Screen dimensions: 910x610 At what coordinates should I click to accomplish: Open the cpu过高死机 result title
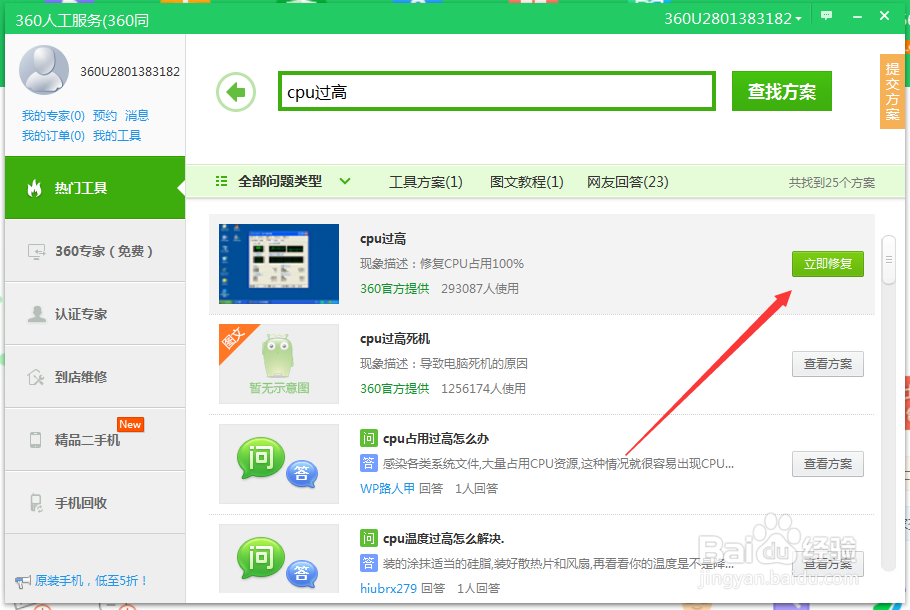(395, 338)
